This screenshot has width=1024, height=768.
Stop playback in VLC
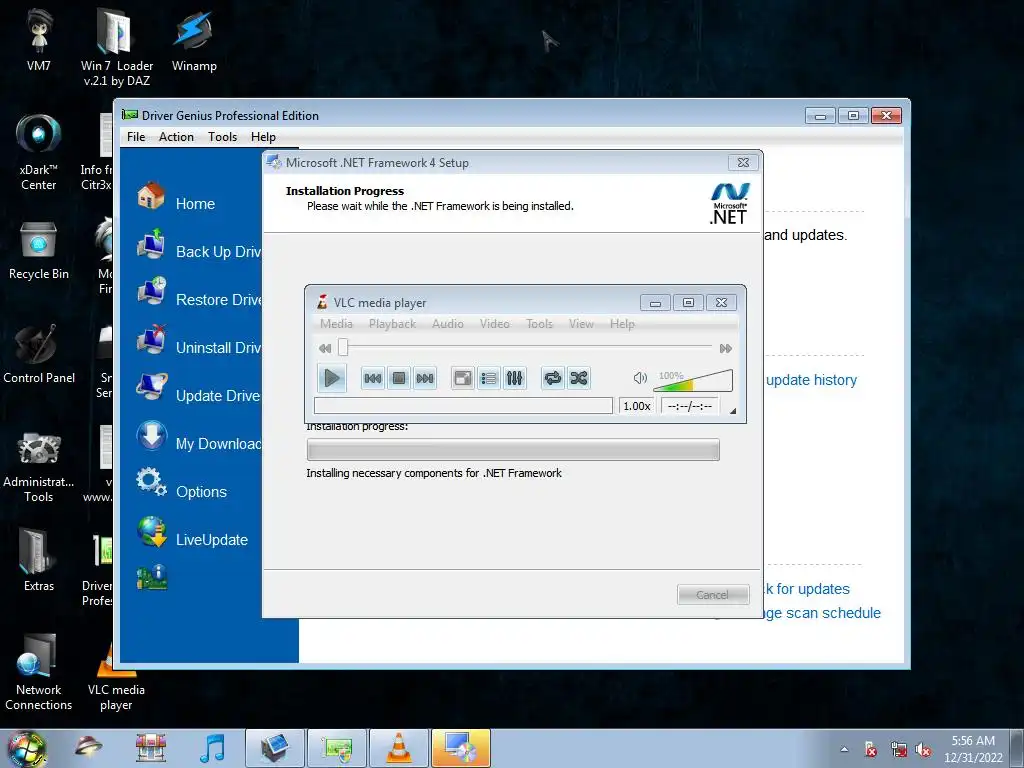tap(399, 378)
